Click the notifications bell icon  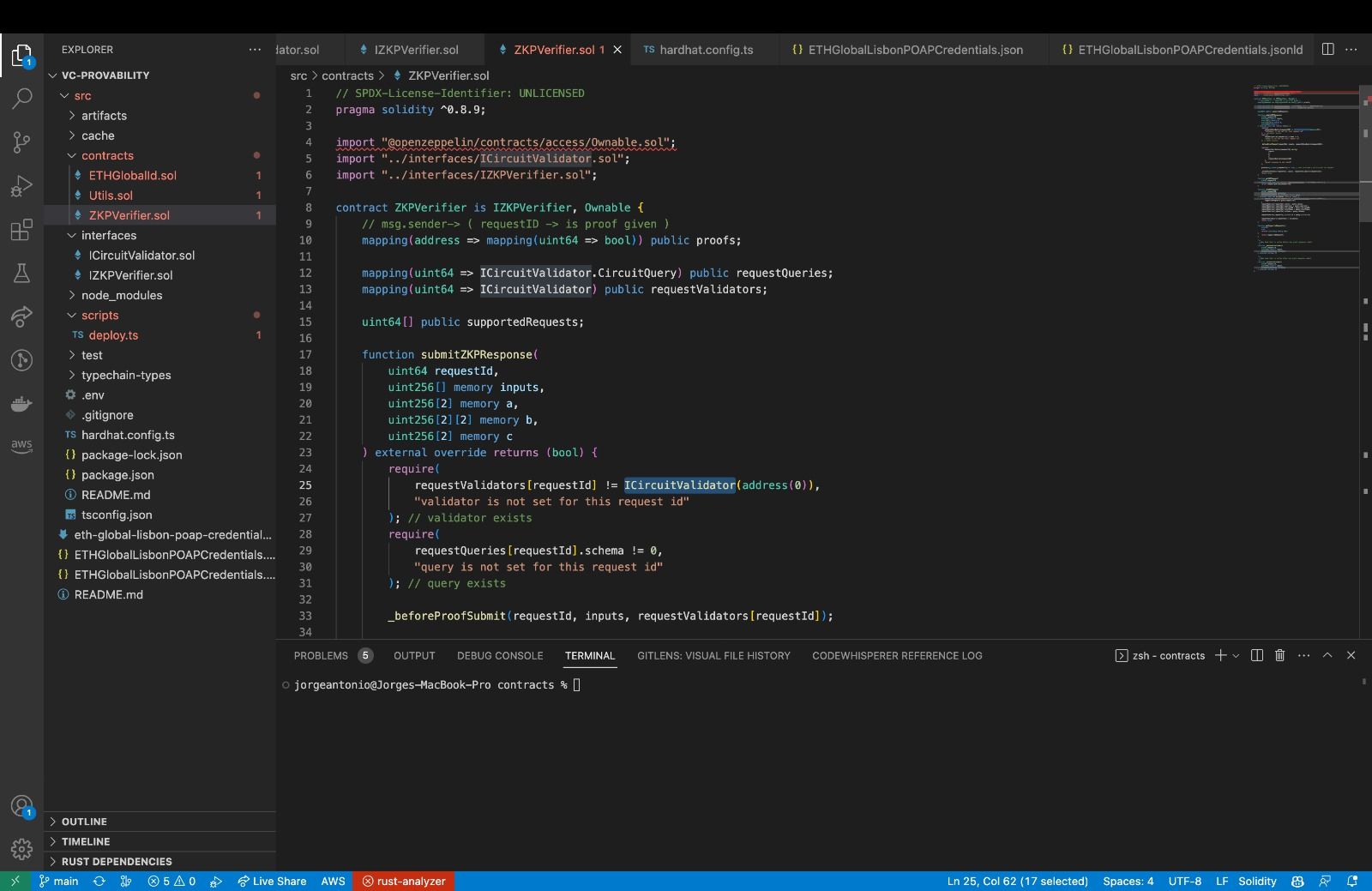pyautogui.click(x=1352, y=881)
